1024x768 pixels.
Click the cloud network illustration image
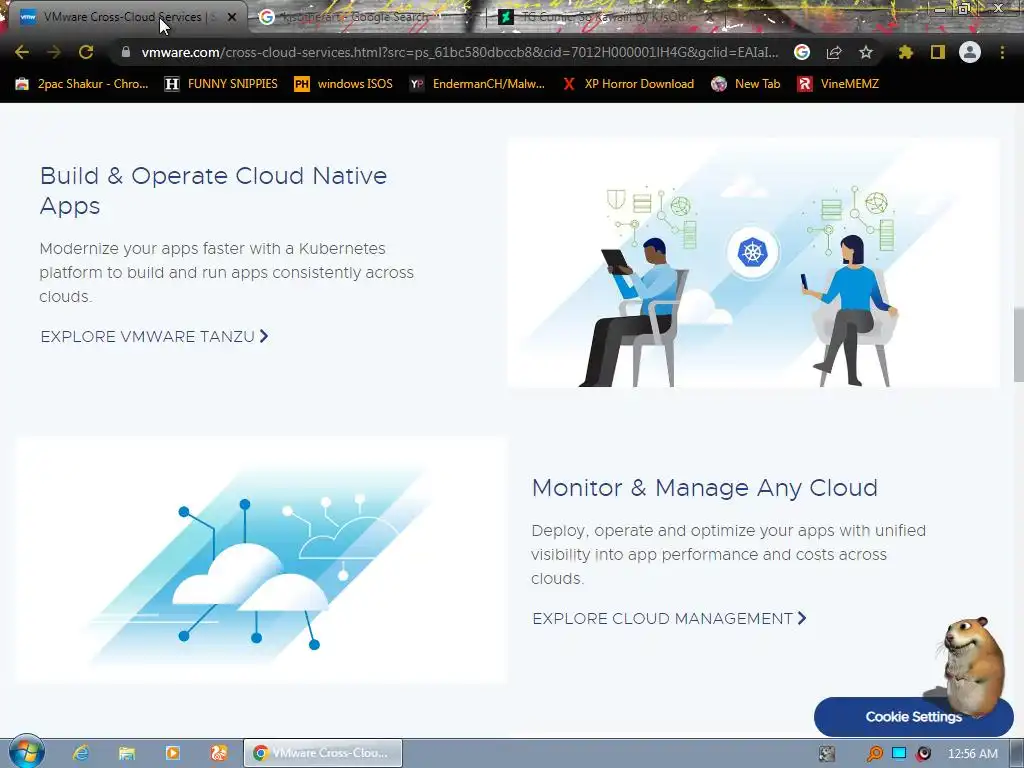click(261, 560)
